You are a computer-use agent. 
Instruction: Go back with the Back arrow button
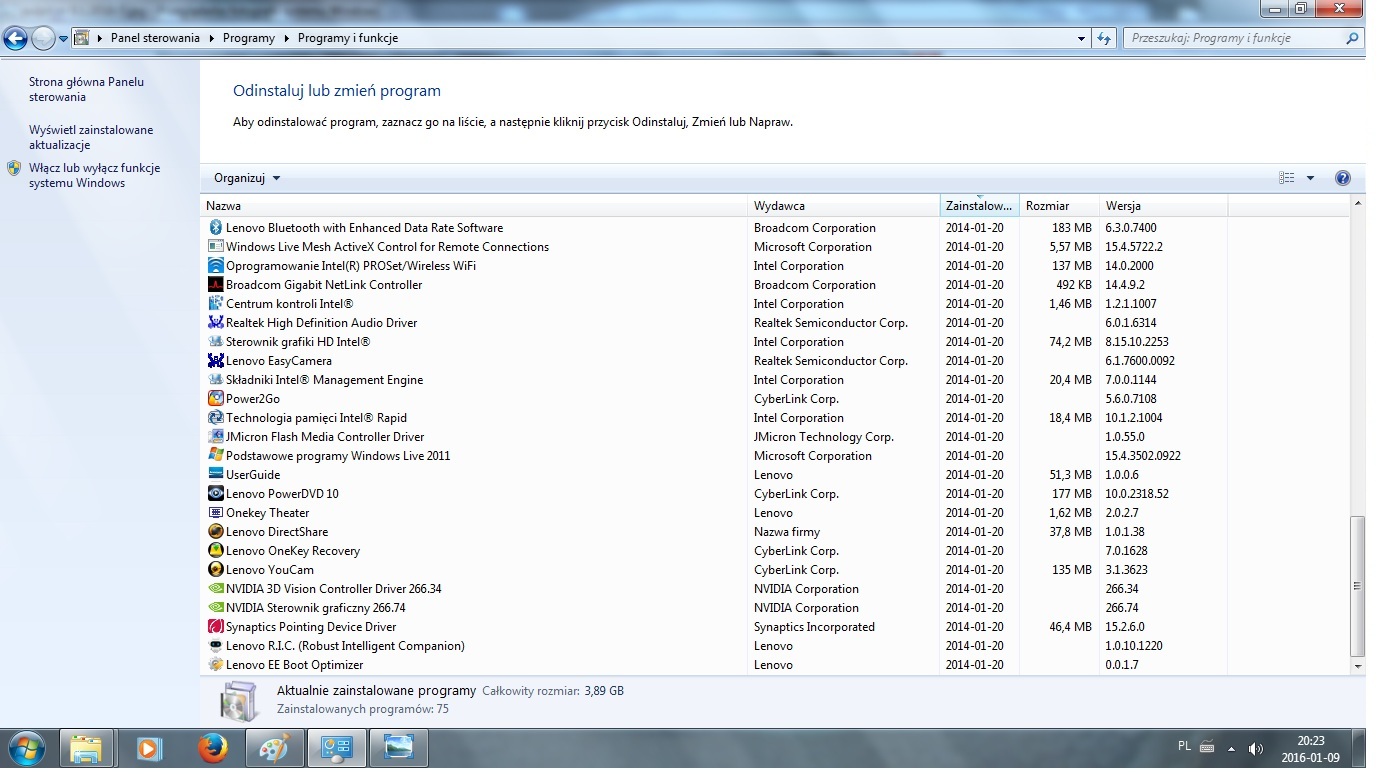click(x=16, y=39)
